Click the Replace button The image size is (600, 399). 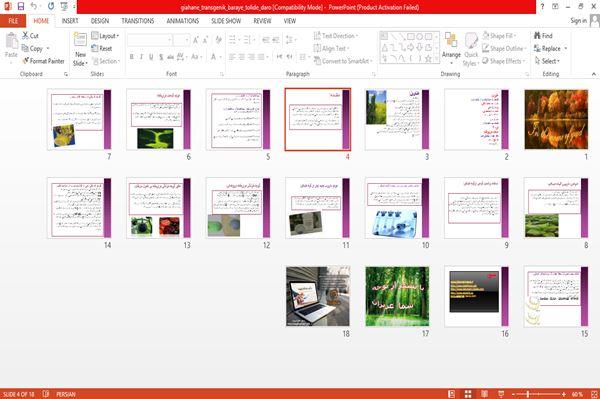coord(551,48)
